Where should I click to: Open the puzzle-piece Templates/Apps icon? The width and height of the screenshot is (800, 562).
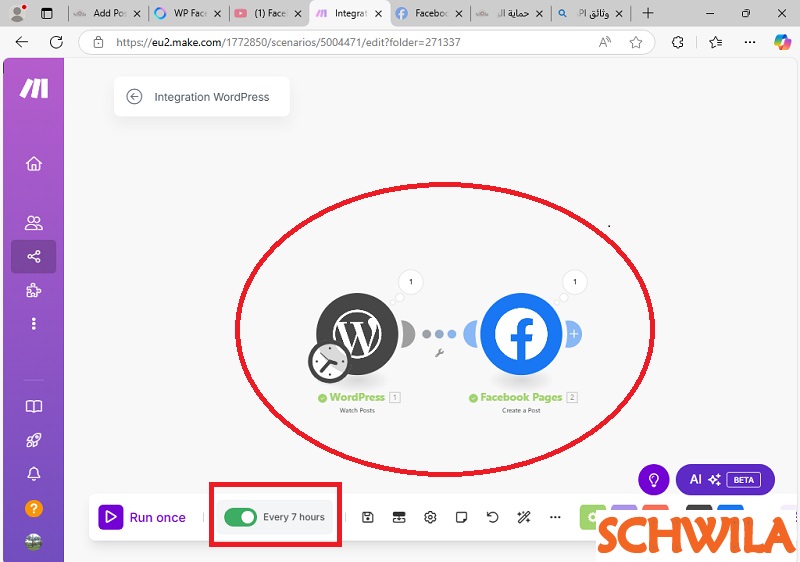(34, 290)
